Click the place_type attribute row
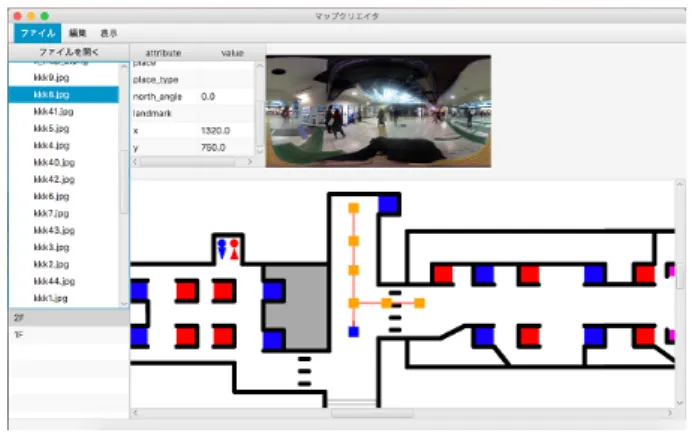Viewport: 692px width, 439px height. (192, 80)
